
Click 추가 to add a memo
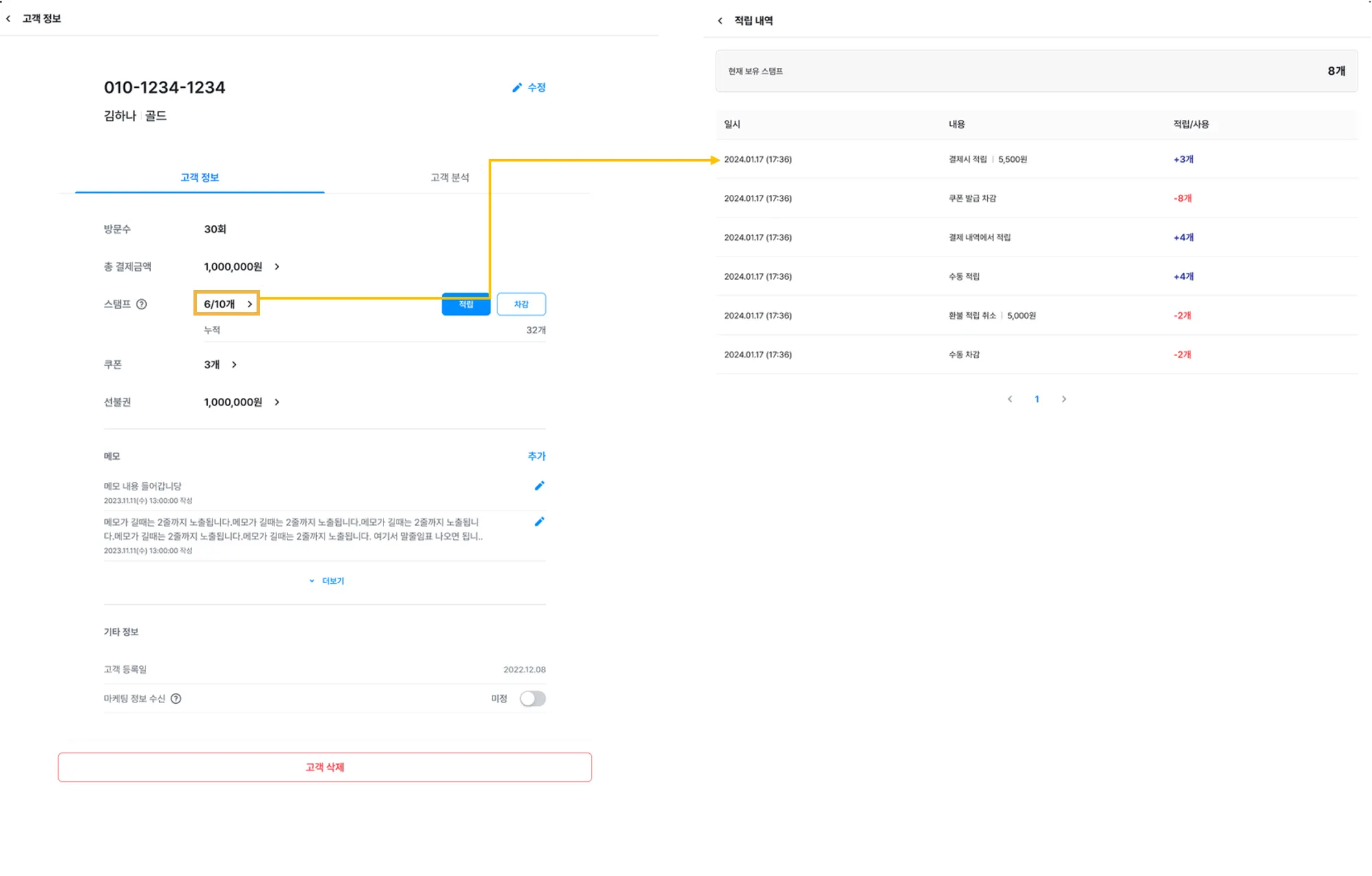(x=536, y=456)
